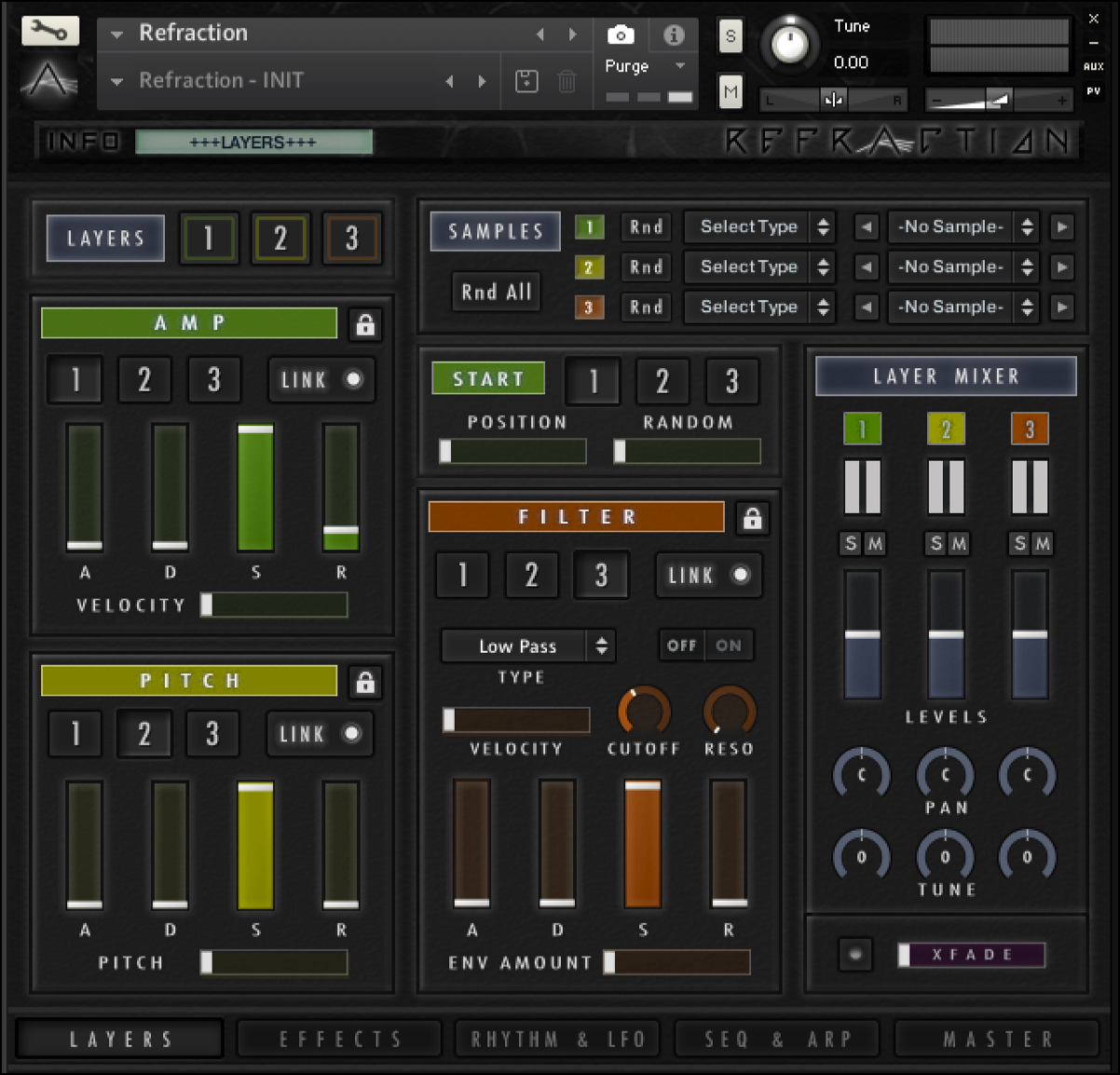Open the Low Pass filter type dropdown
Image resolution: width=1120 pixels, height=1075 pixels.
[528, 646]
